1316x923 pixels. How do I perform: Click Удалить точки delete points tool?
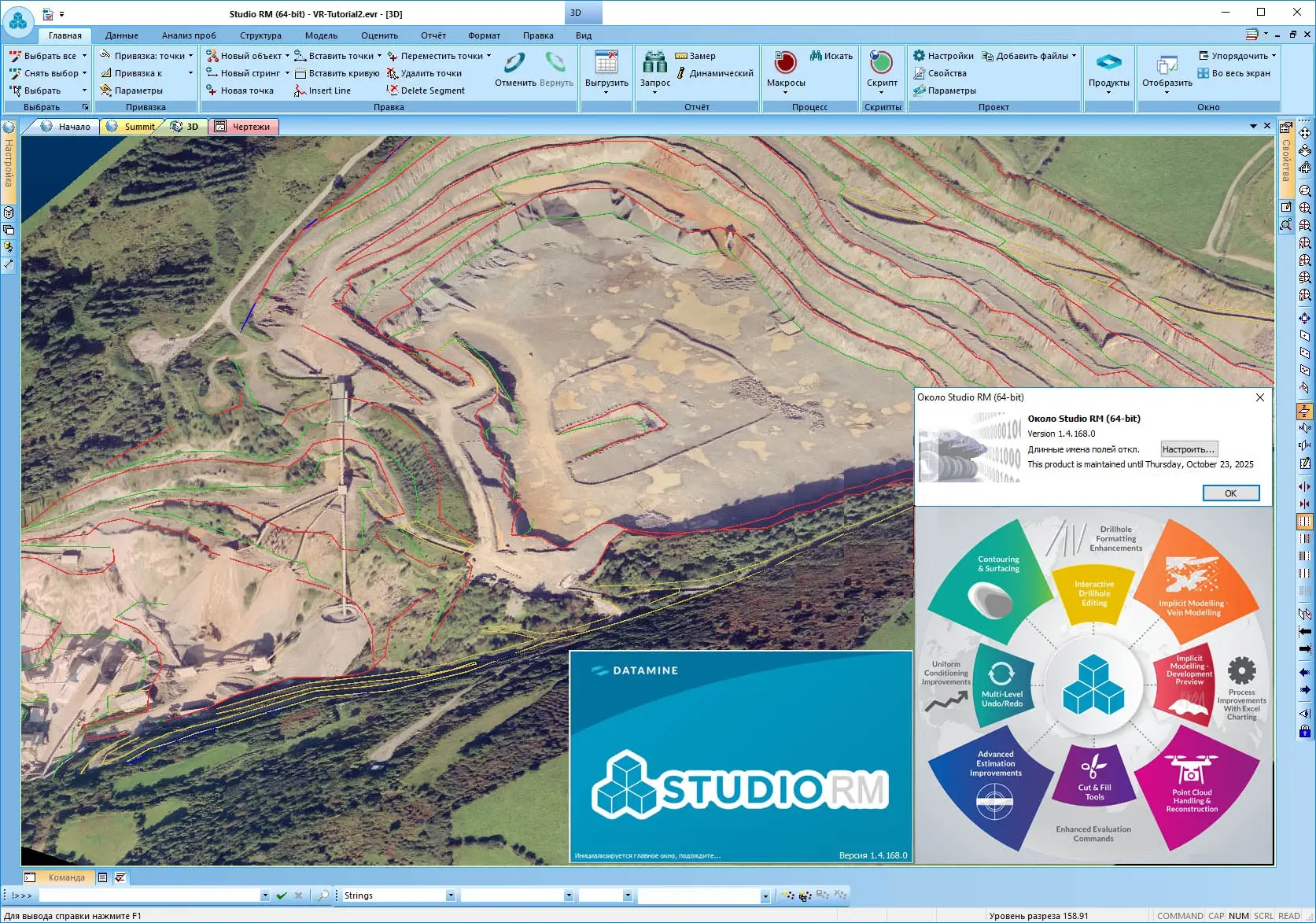(424, 73)
